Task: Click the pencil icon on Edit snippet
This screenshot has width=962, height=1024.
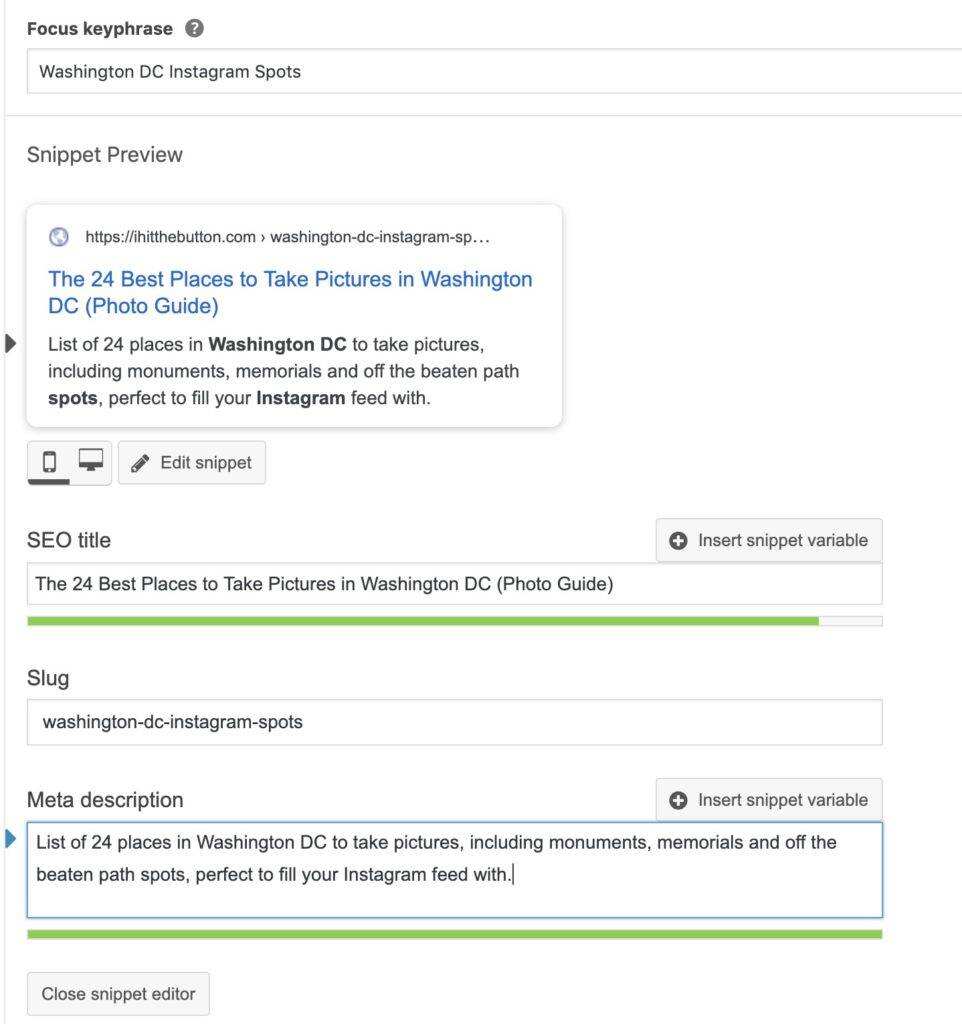Action: [141, 463]
